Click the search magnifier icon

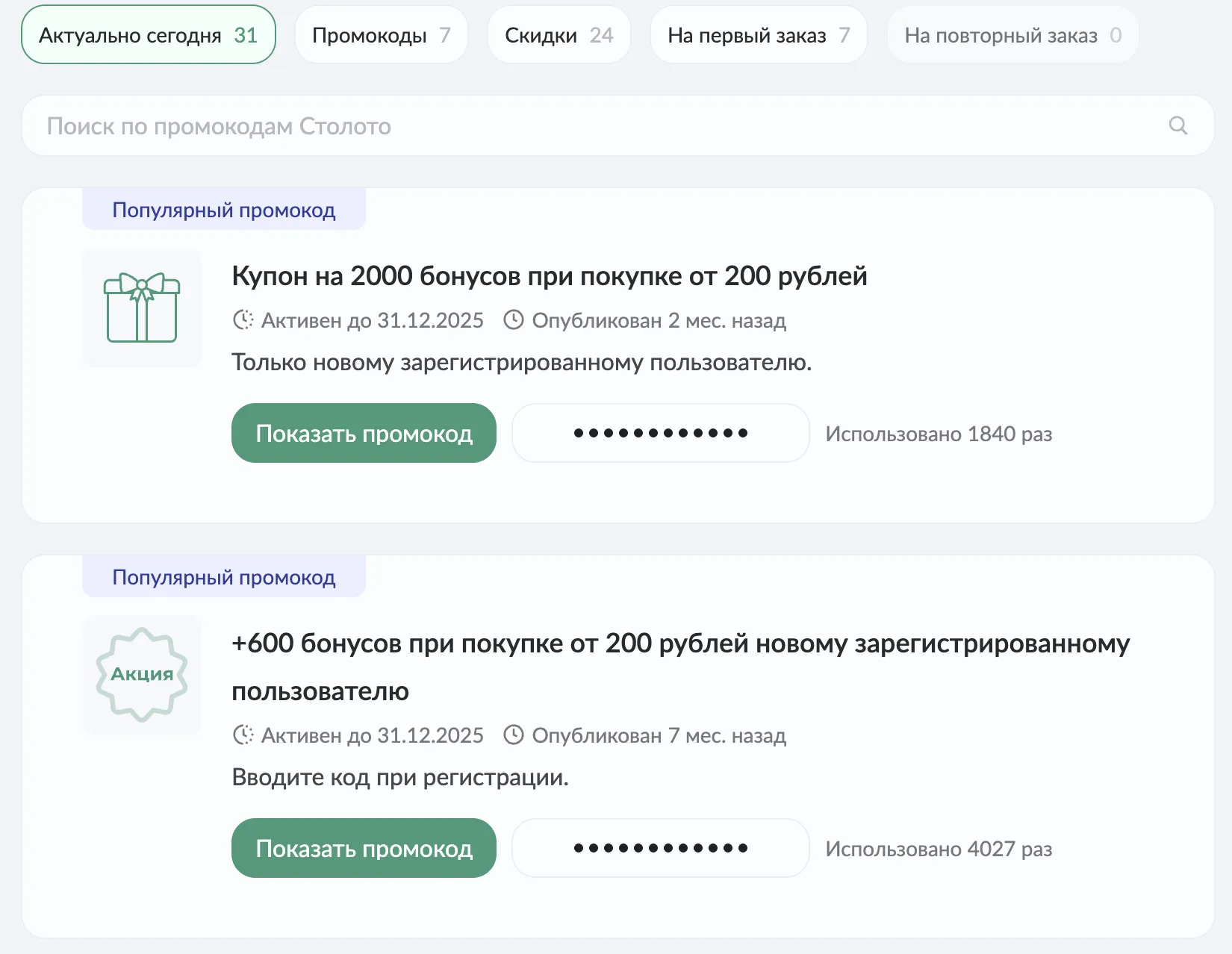(x=1178, y=125)
